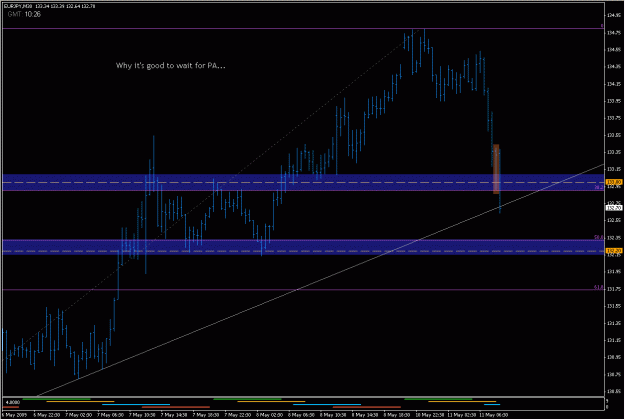Image resolution: width=625 pixels, height=420 pixels.
Task: Select the lower blue support zone band
Action: tap(303, 246)
